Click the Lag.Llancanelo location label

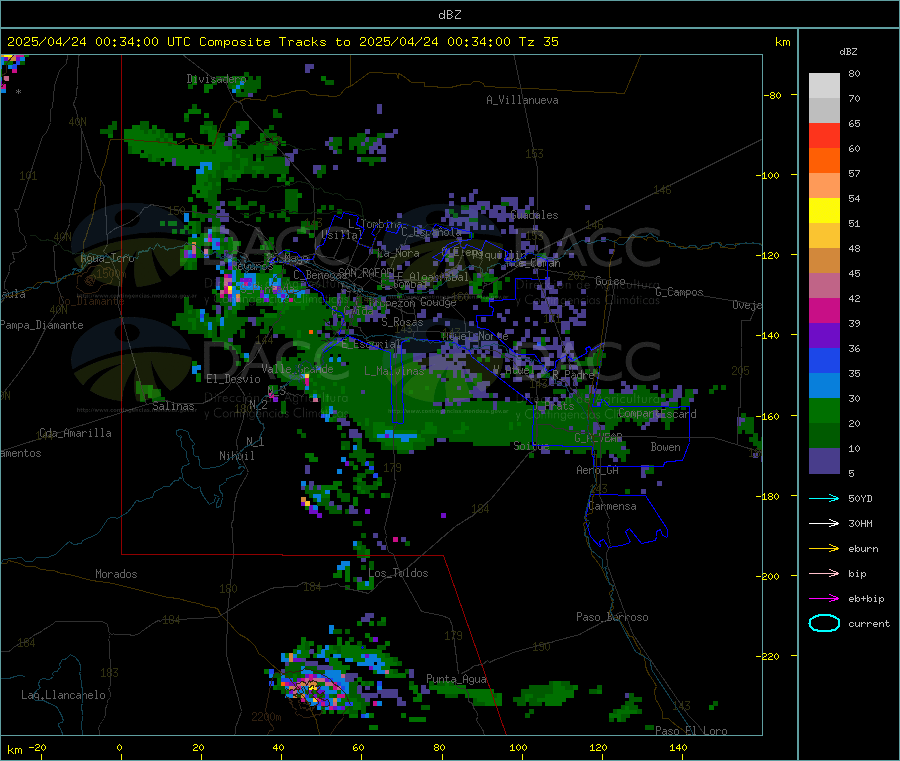(x=63, y=695)
